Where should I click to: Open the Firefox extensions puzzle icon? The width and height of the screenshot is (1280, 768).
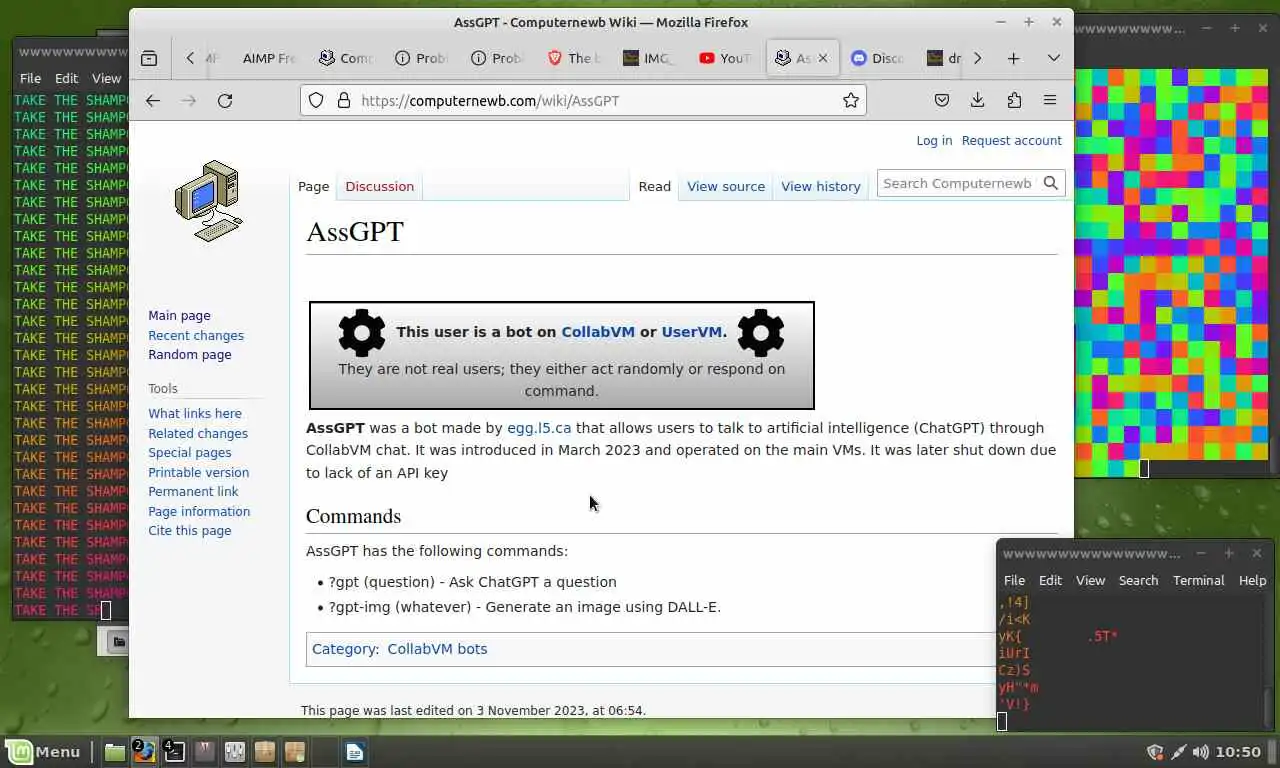pyautogui.click(x=1014, y=100)
